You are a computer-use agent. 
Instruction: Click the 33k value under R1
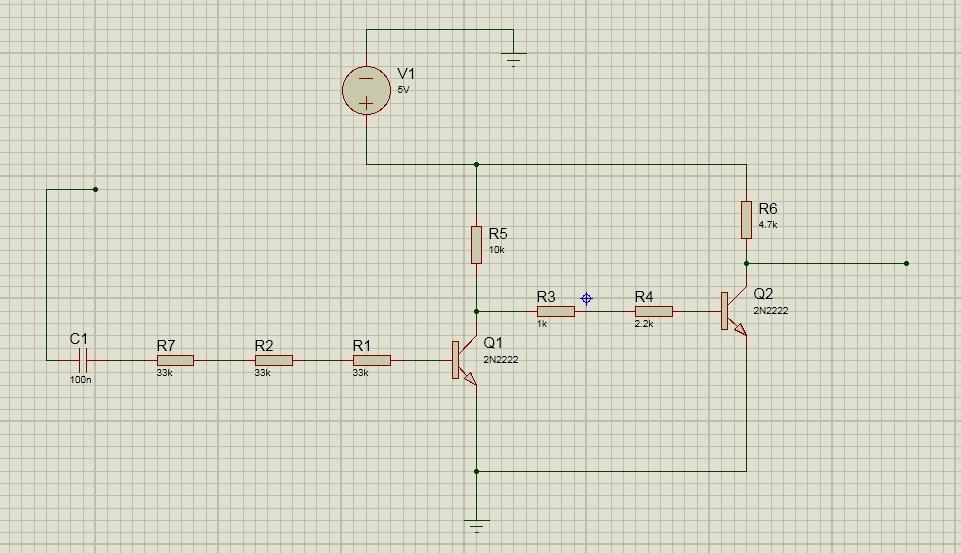[360, 373]
